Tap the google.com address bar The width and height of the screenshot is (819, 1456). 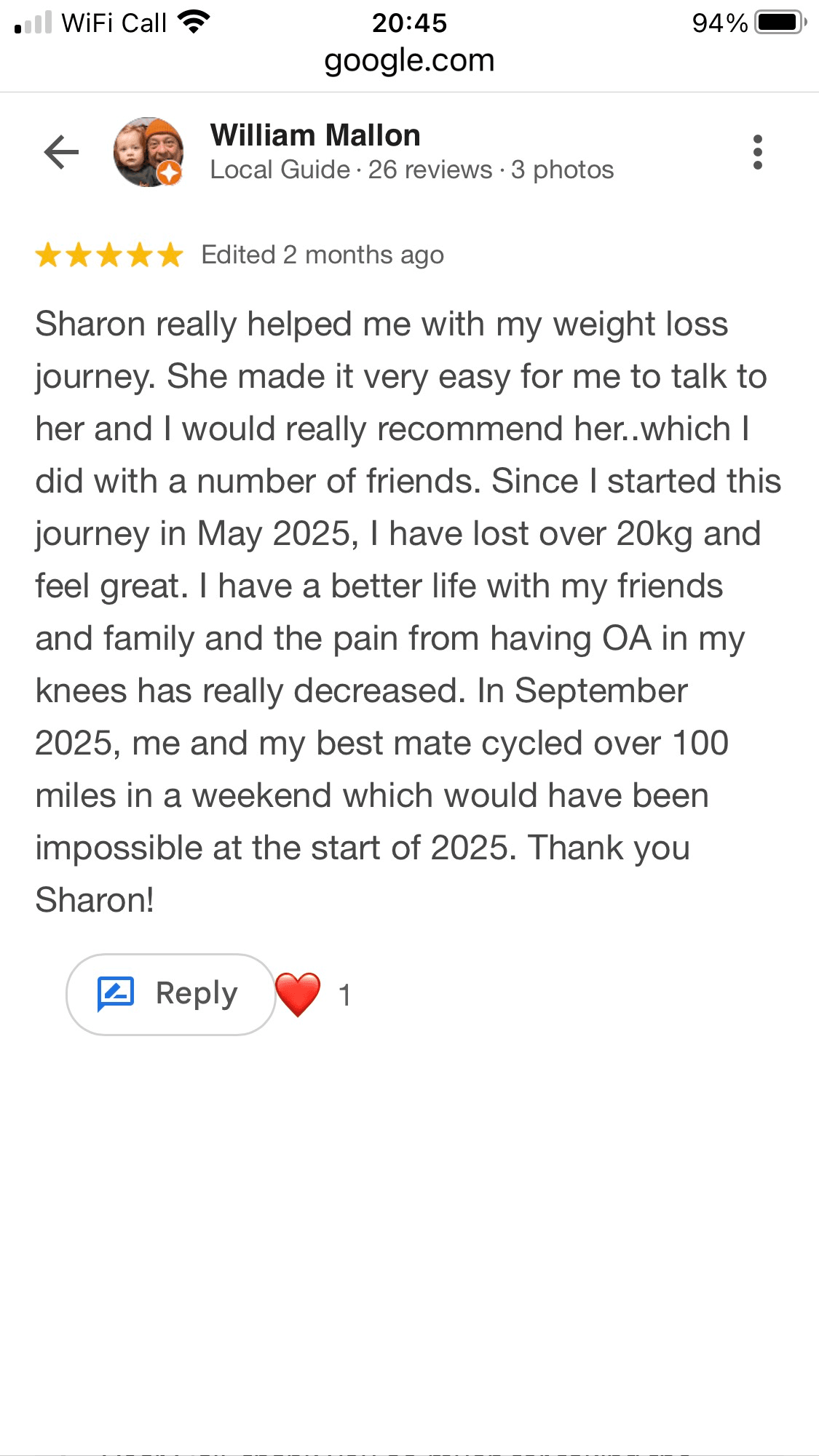pyautogui.click(x=409, y=60)
